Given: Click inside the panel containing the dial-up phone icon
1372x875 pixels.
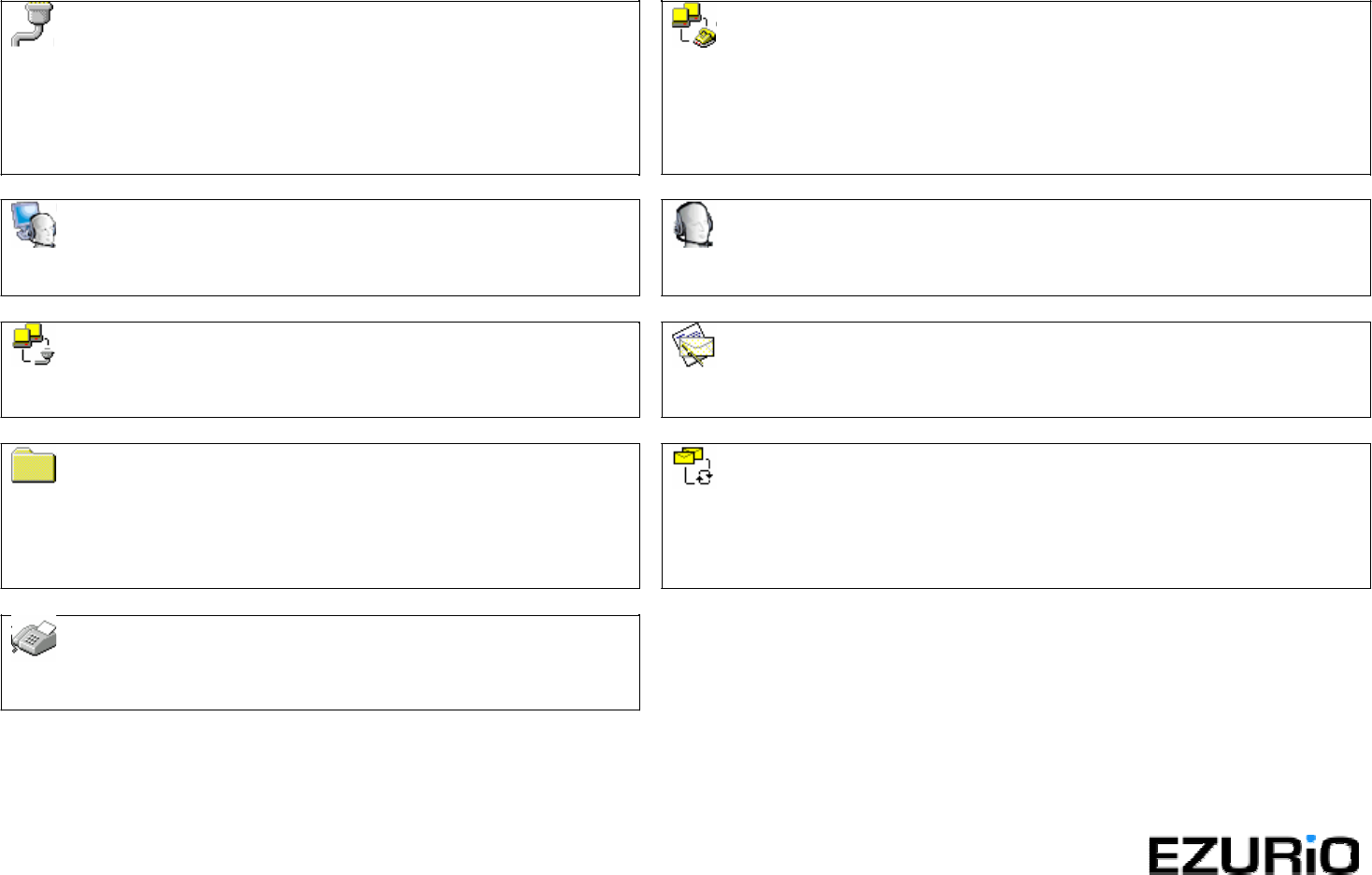Looking at the screenshot, I should click(x=1016, y=88).
